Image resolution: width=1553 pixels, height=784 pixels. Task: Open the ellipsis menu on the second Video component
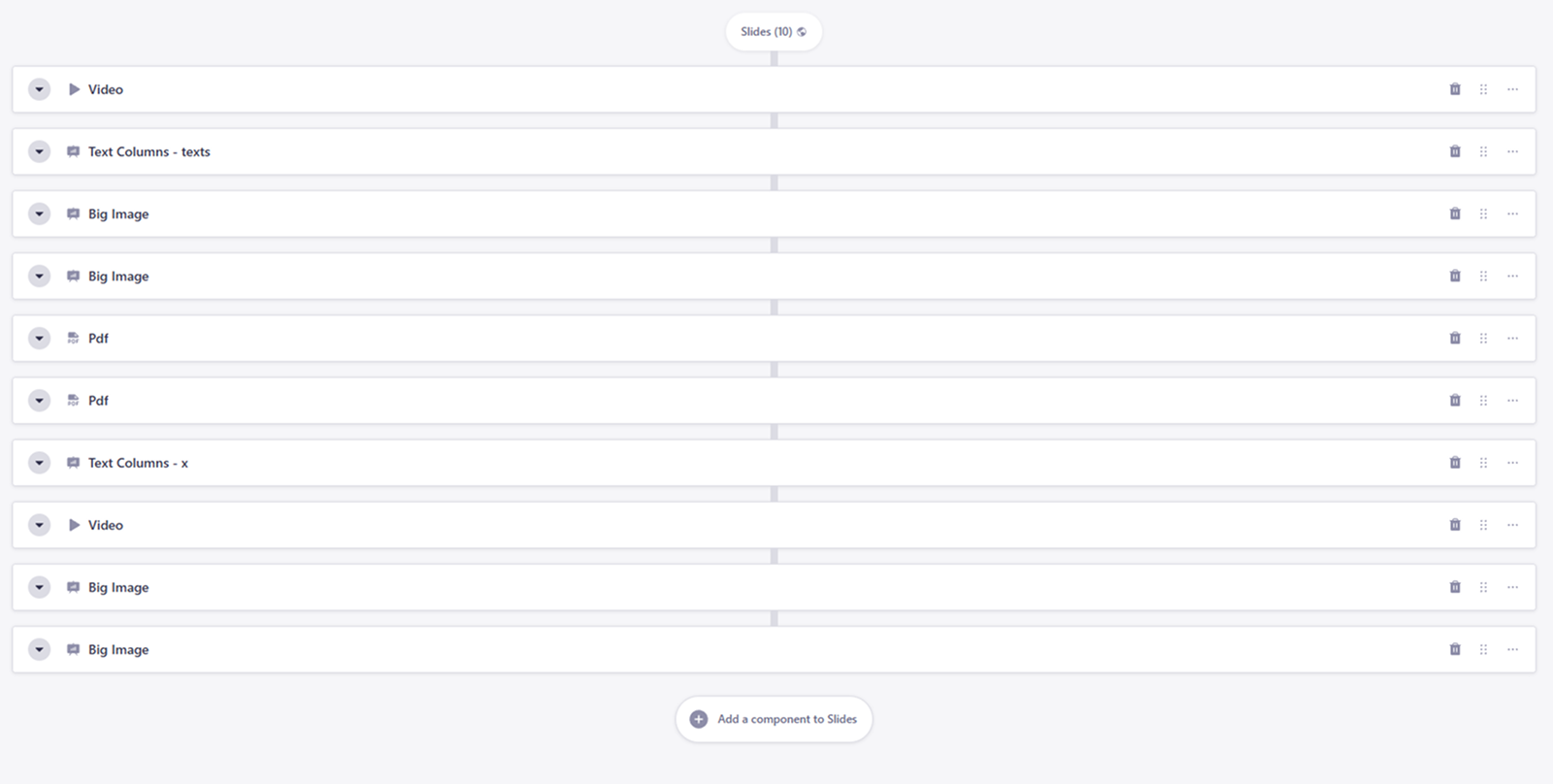pos(1513,525)
